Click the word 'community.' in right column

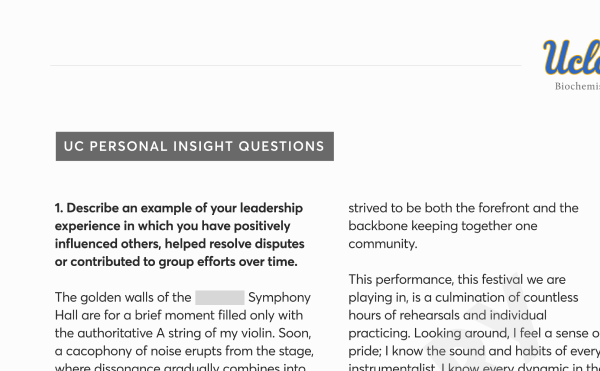click(383, 244)
